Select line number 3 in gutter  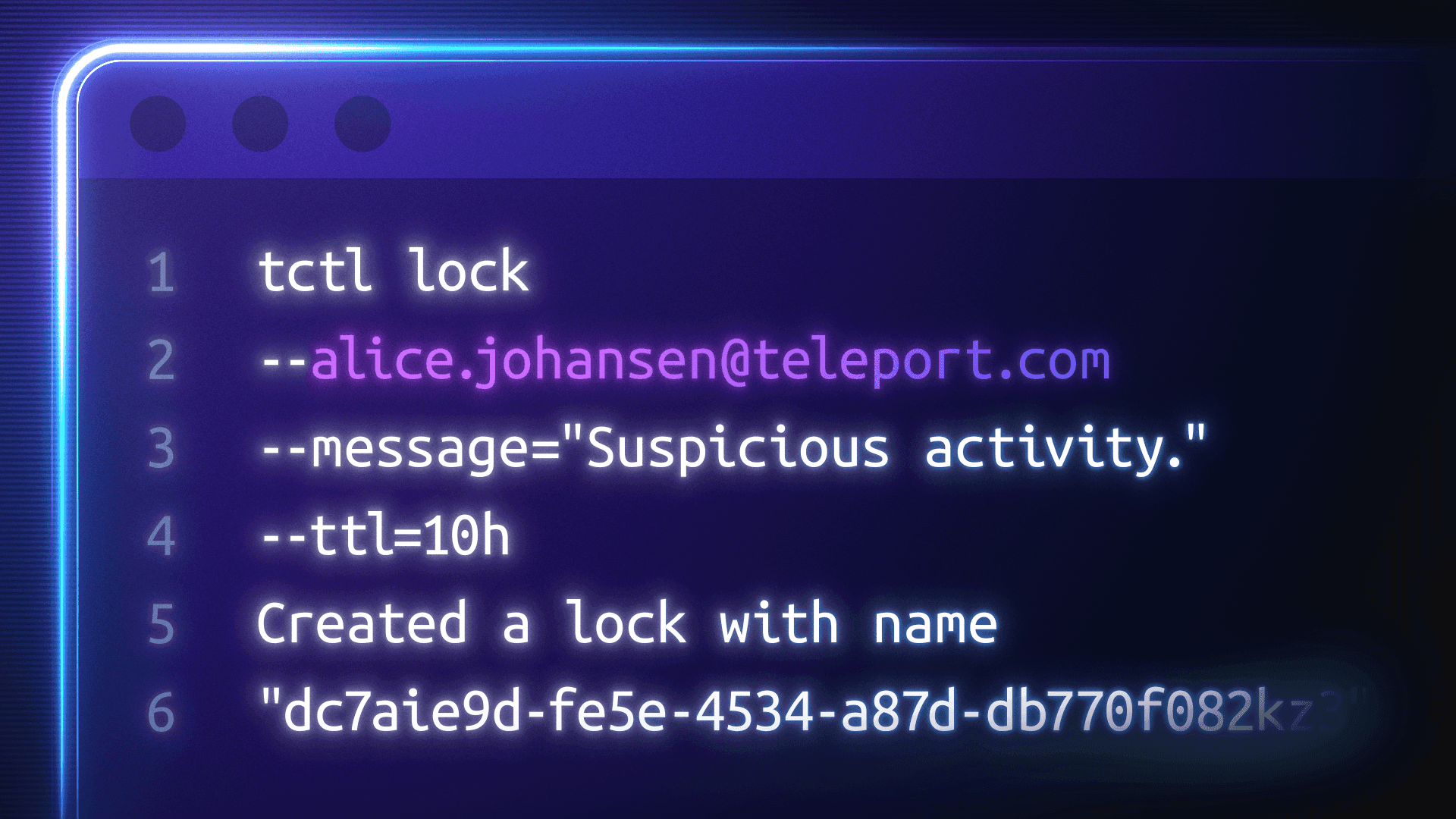click(162, 448)
